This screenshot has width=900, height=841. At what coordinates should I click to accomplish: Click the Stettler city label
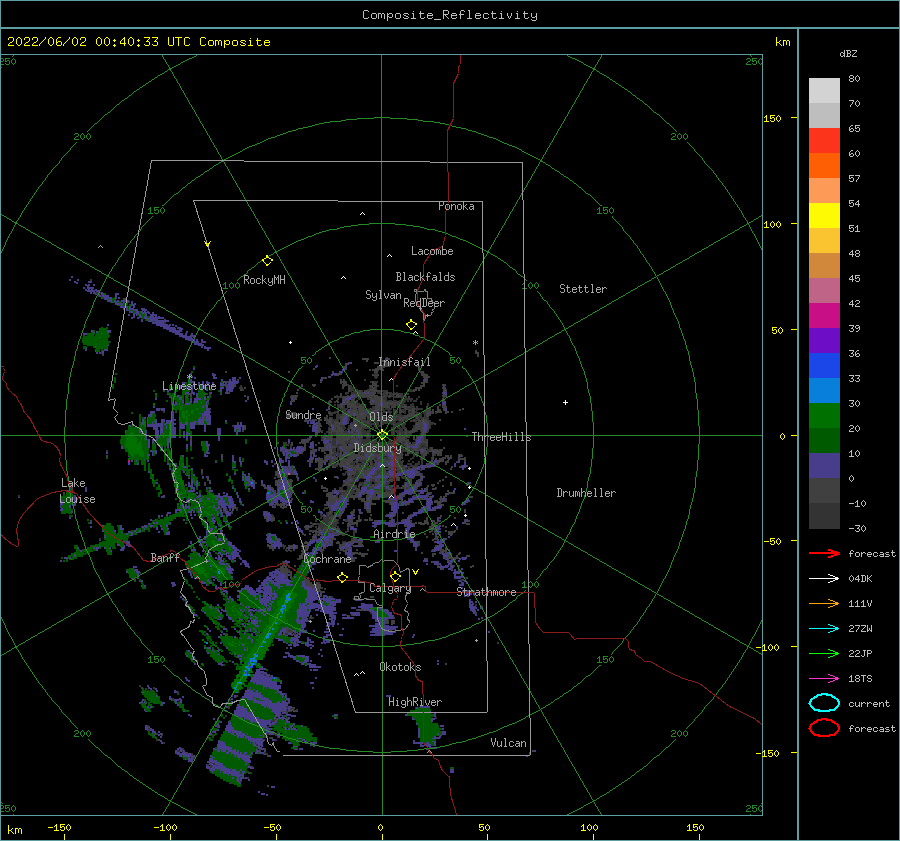pyautogui.click(x=583, y=289)
